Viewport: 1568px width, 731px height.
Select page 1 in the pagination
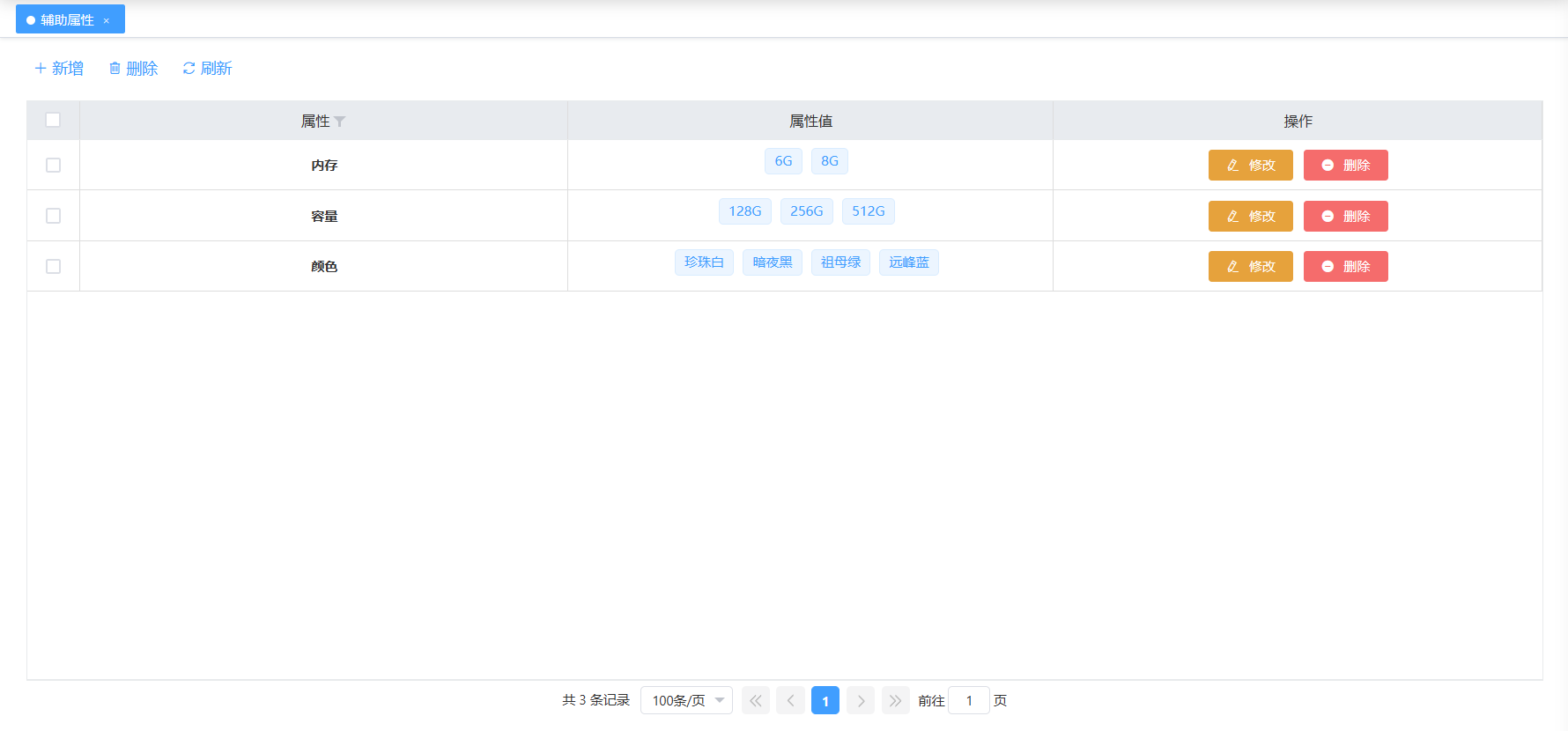(825, 701)
